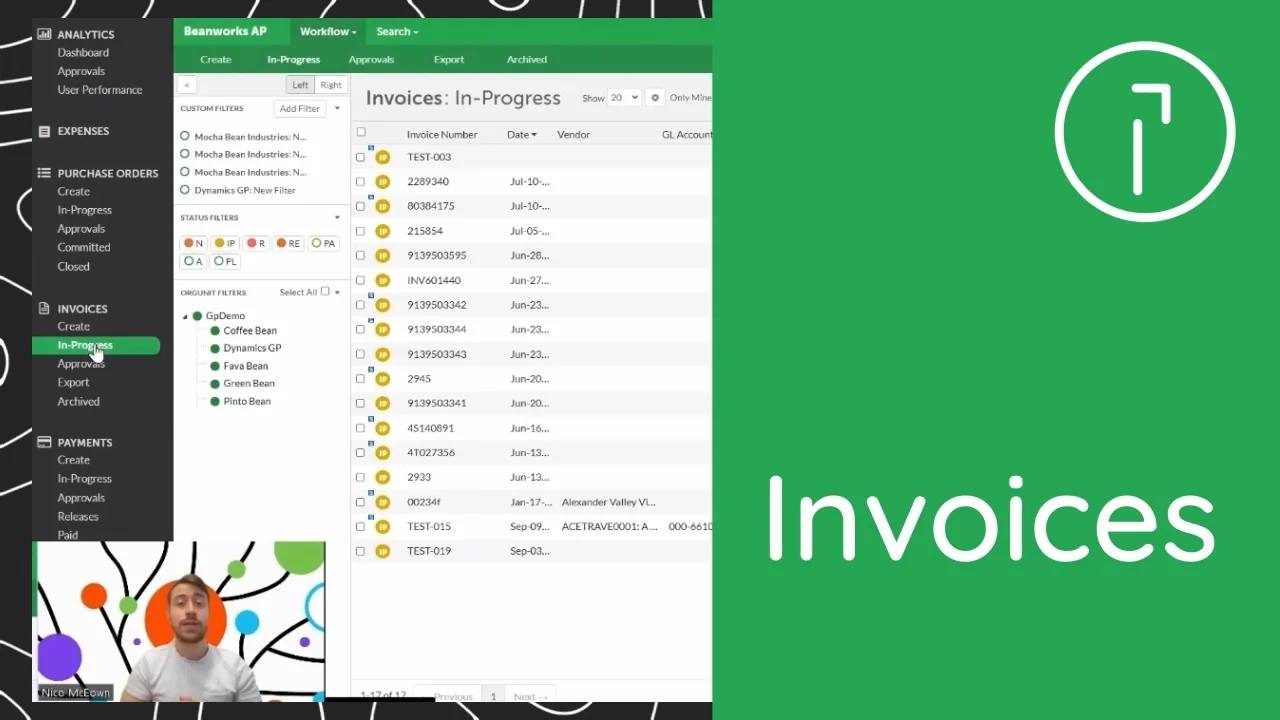
Task: Click the Add Filter button
Action: click(300, 108)
